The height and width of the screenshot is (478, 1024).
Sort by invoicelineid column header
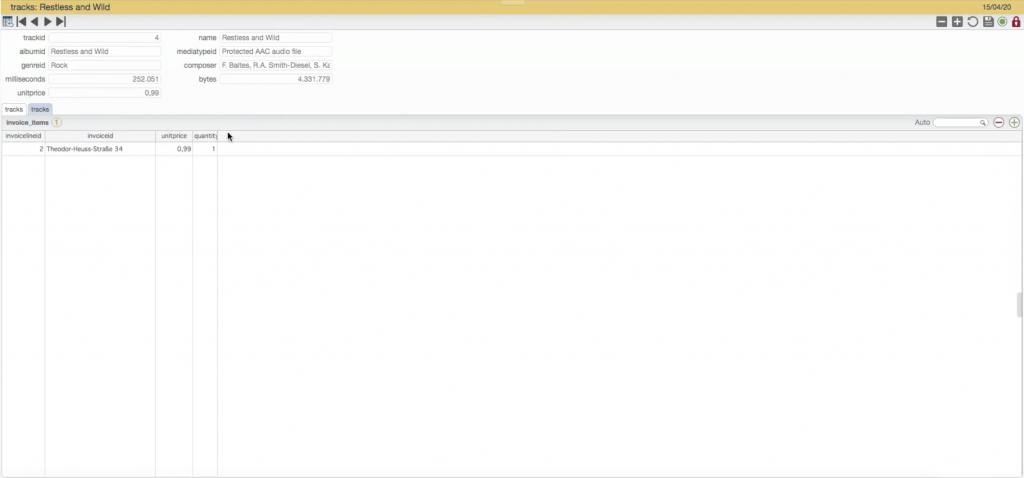point(24,136)
